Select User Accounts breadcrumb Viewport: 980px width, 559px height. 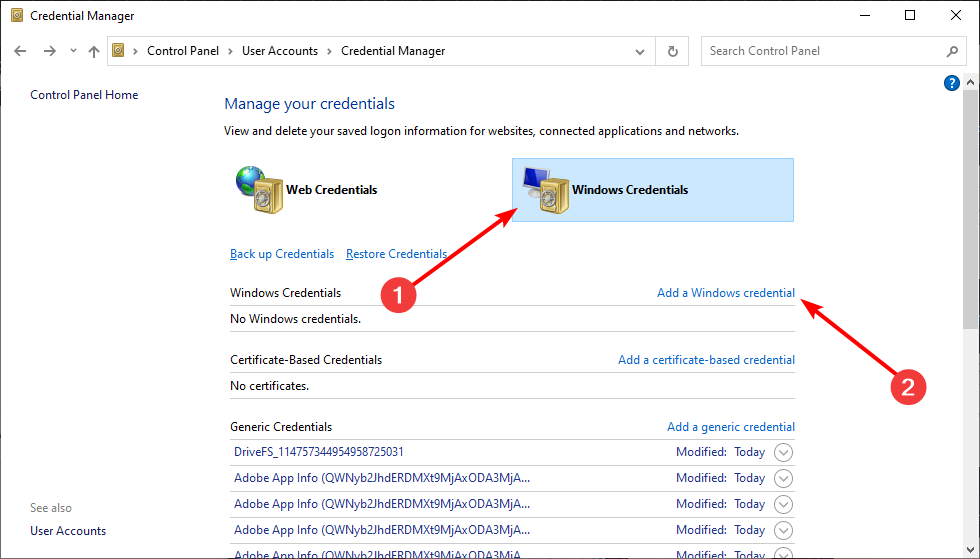(x=280, y=51)
